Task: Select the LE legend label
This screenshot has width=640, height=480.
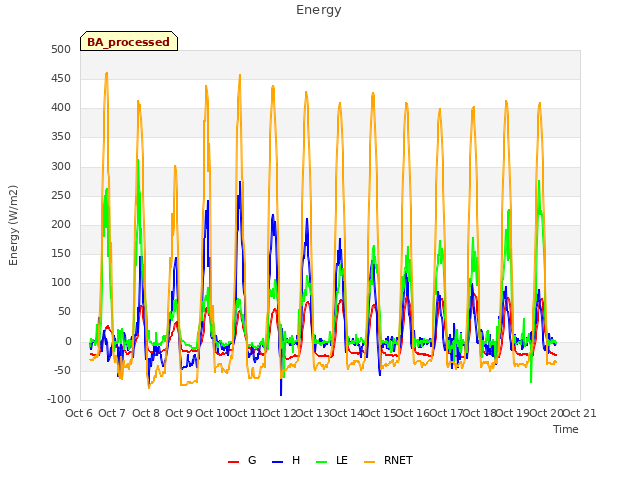Action: point(342,460)
